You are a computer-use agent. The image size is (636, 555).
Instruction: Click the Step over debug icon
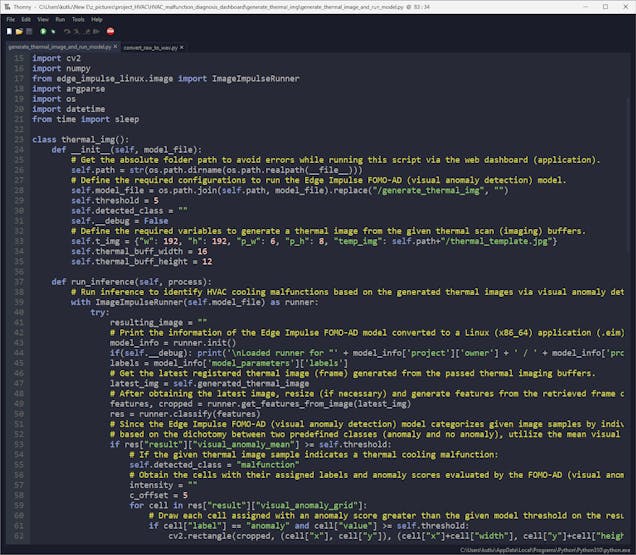65,32
